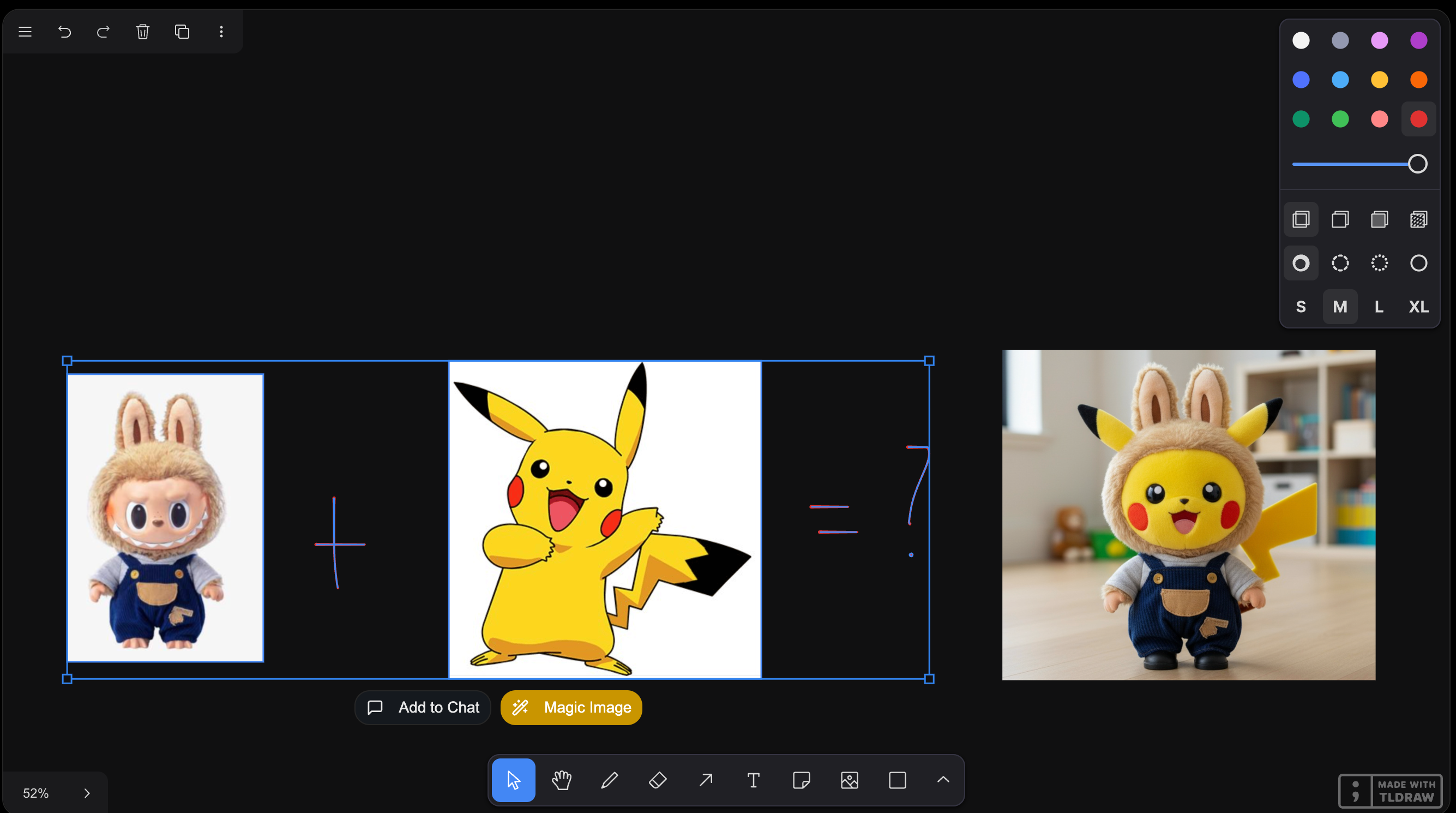Screen dimensions: 1456x813
Task: Pick the red color swatch
Action: point(1419,119)
